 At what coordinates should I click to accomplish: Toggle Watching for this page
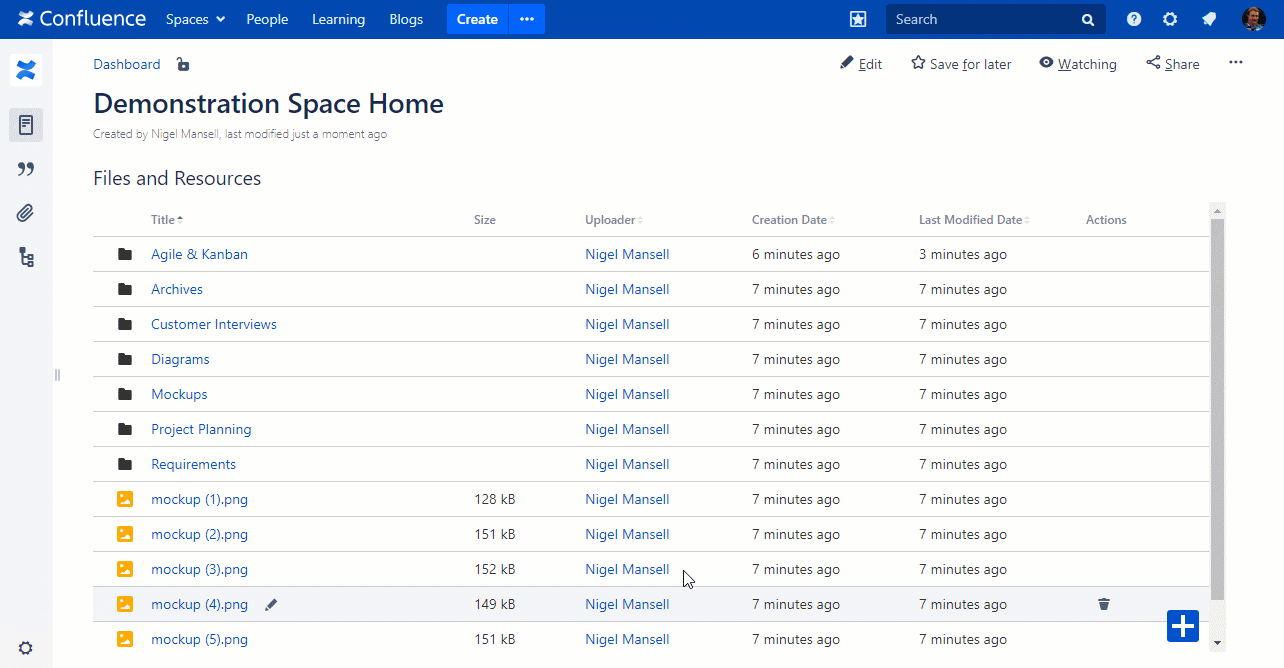click(1077, 64)
